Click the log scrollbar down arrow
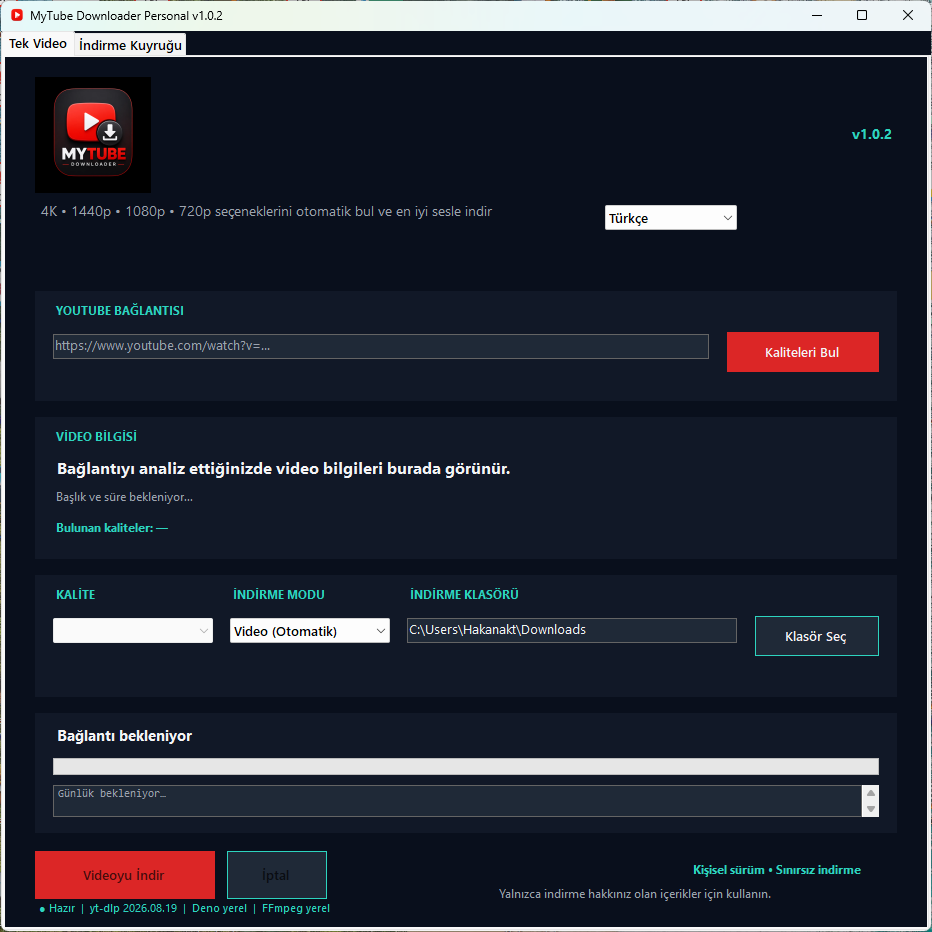 pyautogui.click(x=870, y=809)
